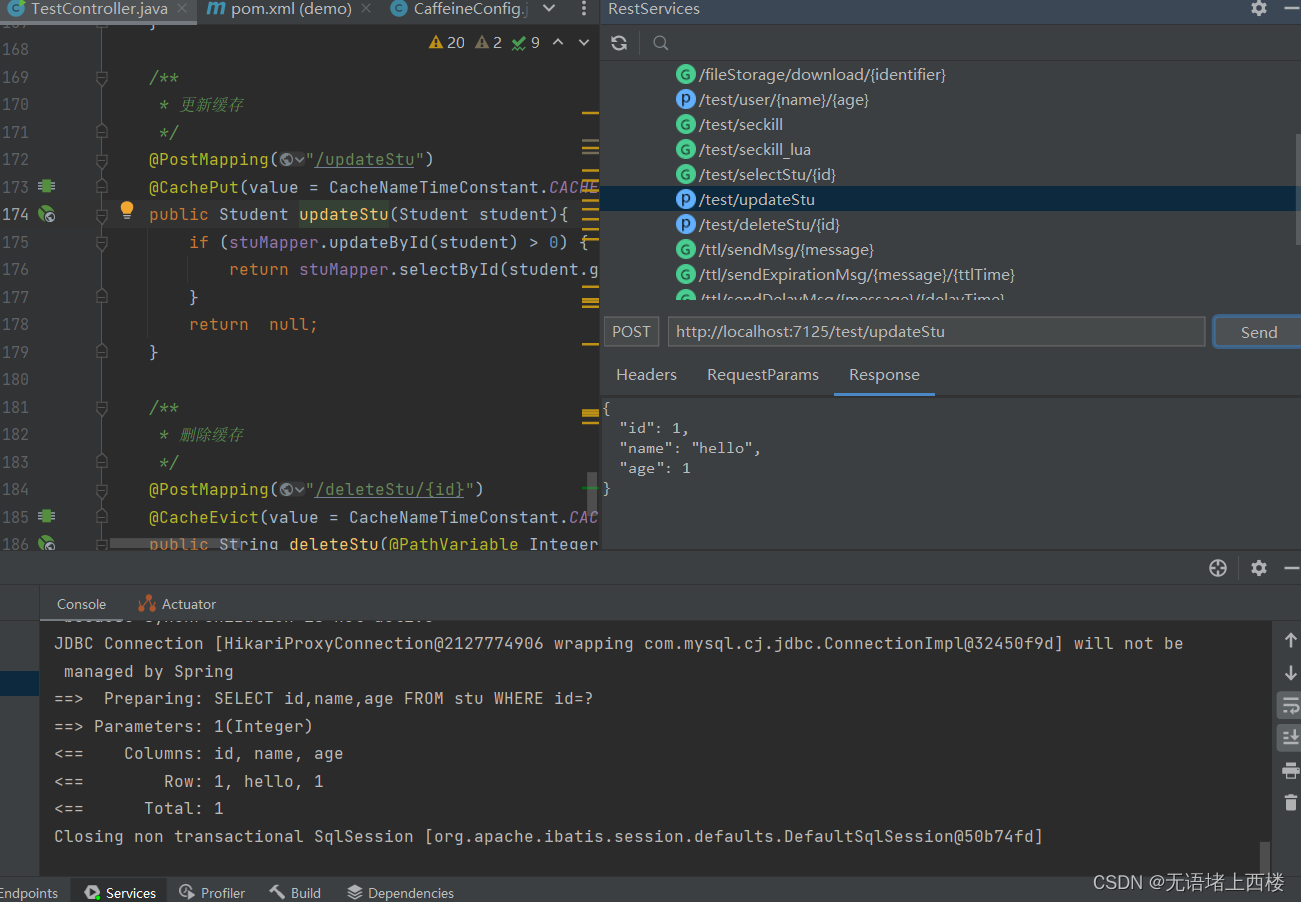This screenshot has height=902, width=1301.
Task: Click the POST URL input field
Action: click(x=935, y=331)
